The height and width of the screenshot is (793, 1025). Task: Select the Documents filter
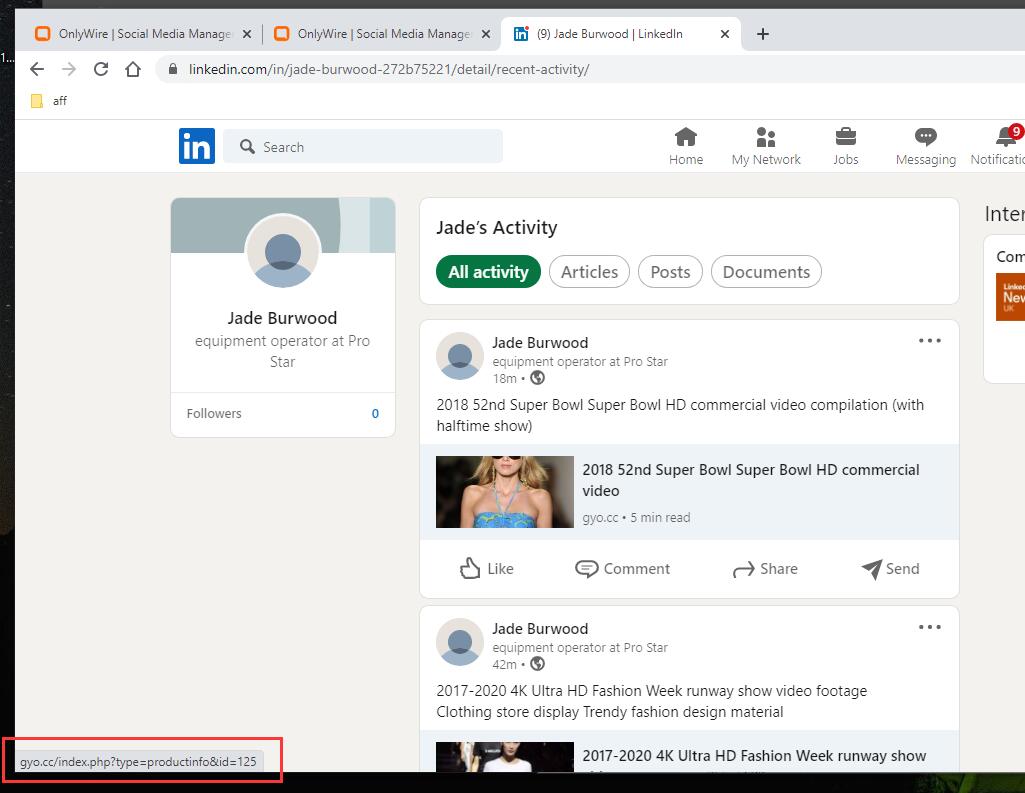(766, 272)
